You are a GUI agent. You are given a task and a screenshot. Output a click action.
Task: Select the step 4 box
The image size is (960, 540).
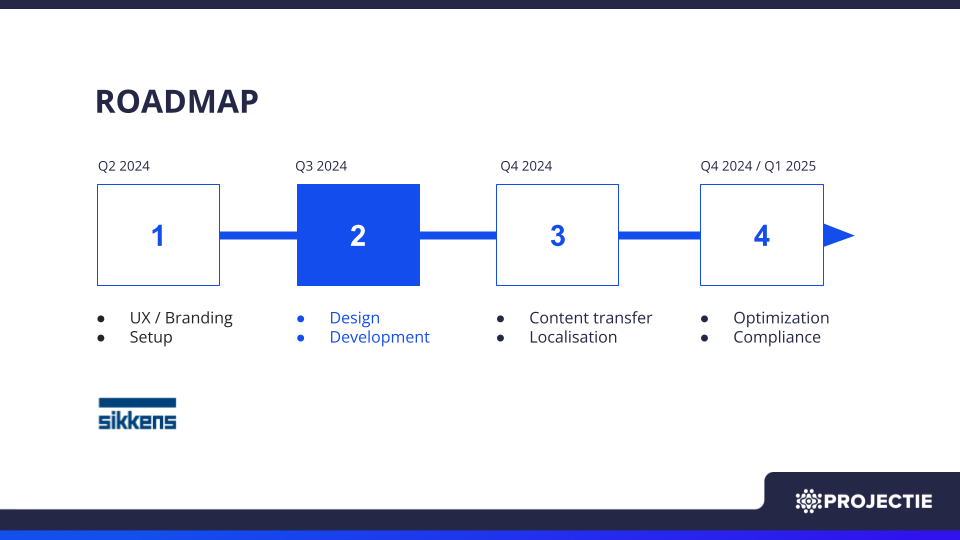[761, 235]
